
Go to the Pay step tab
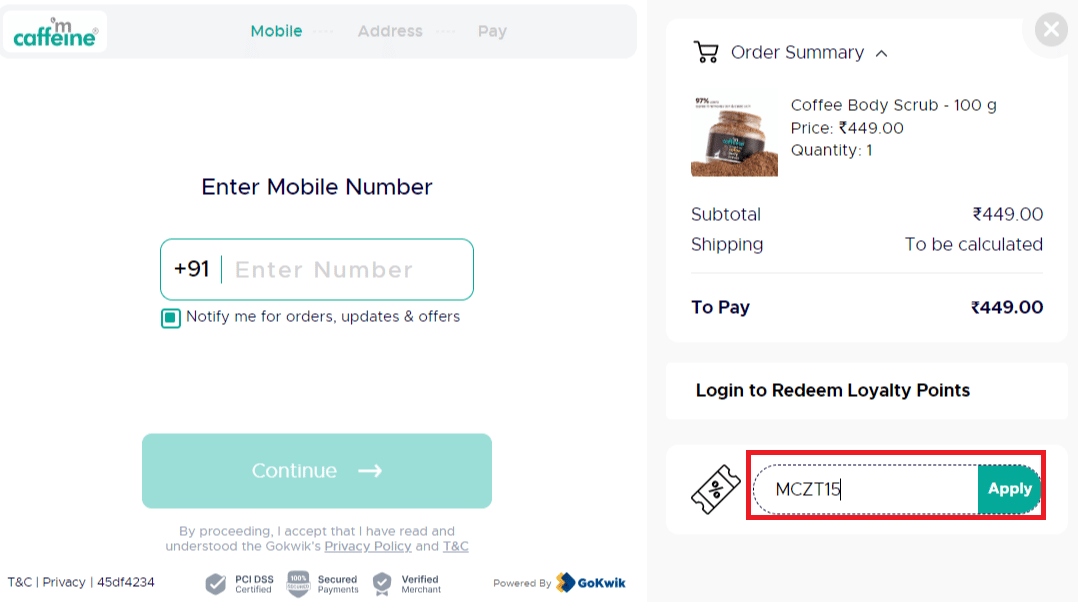click(492, 31)
